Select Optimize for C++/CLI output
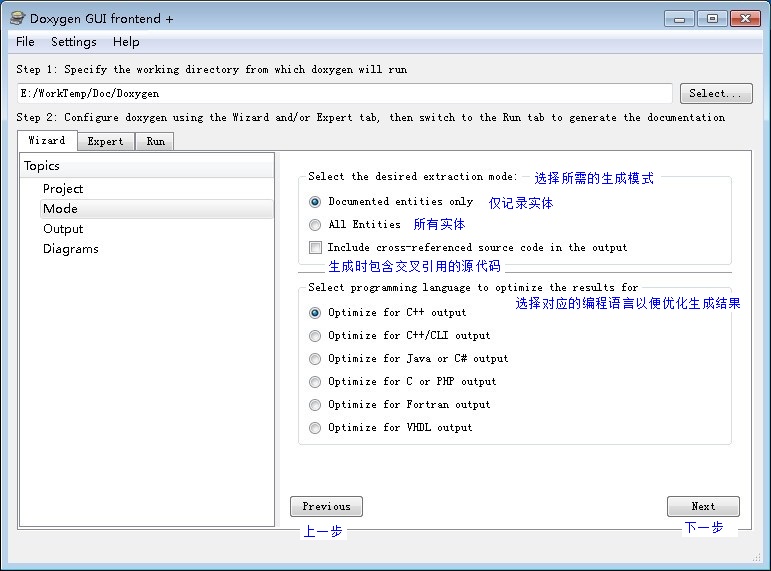Viewport: 771px width, 571px height. tap(315, 336)
